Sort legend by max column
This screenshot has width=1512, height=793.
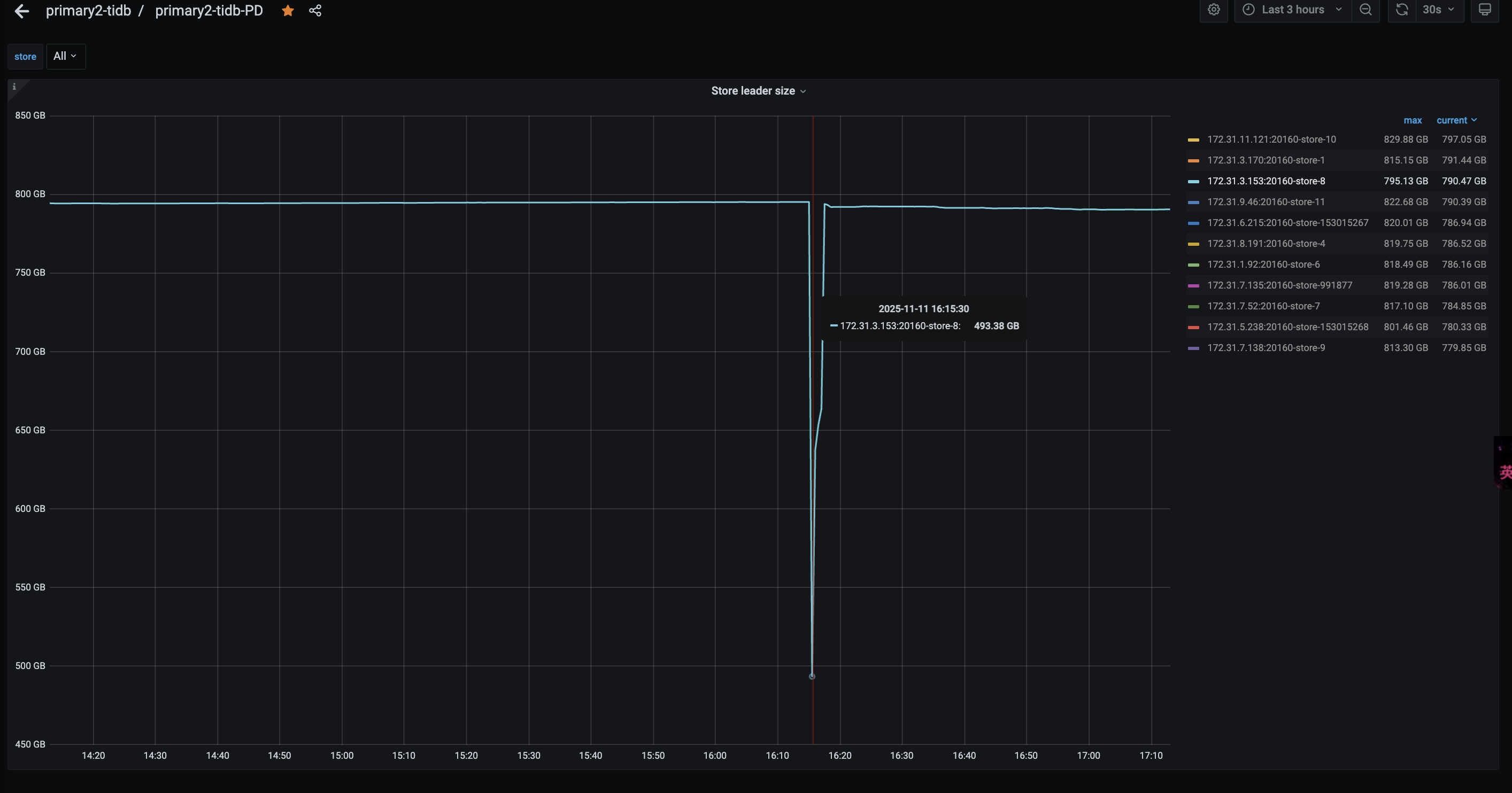pos(1412,120)
